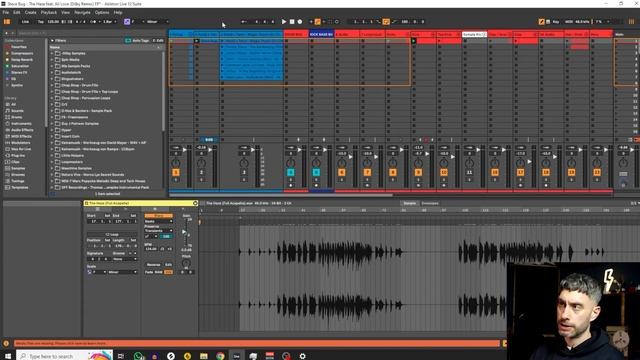The image size is (640, 360).
Task: Arm the transport Record button
Action: 300,22
